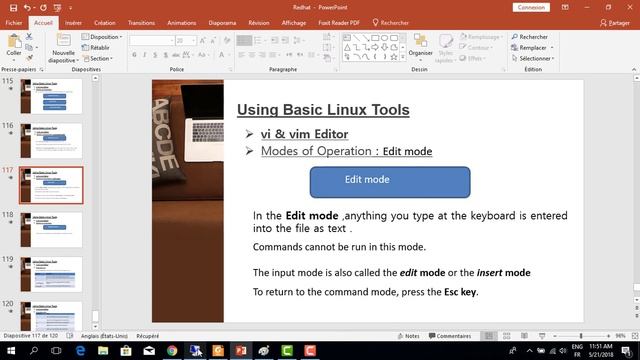Viewport: 640px width, 360px height.
Task: Open the font name combo box
Action: coord(152,40)
